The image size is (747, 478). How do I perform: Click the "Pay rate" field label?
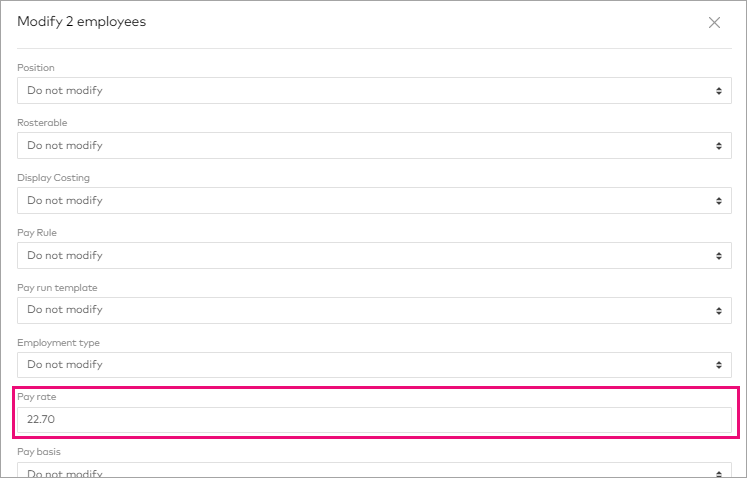38,397
